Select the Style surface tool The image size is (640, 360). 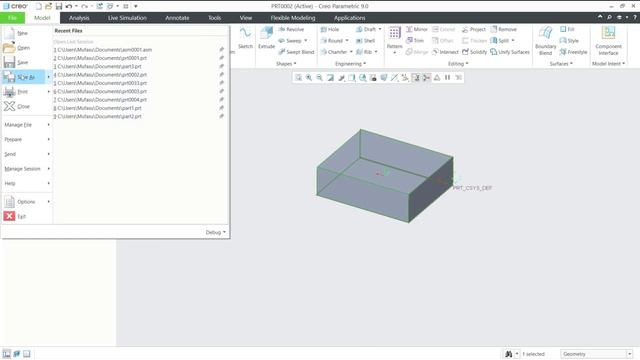point(569,40)
